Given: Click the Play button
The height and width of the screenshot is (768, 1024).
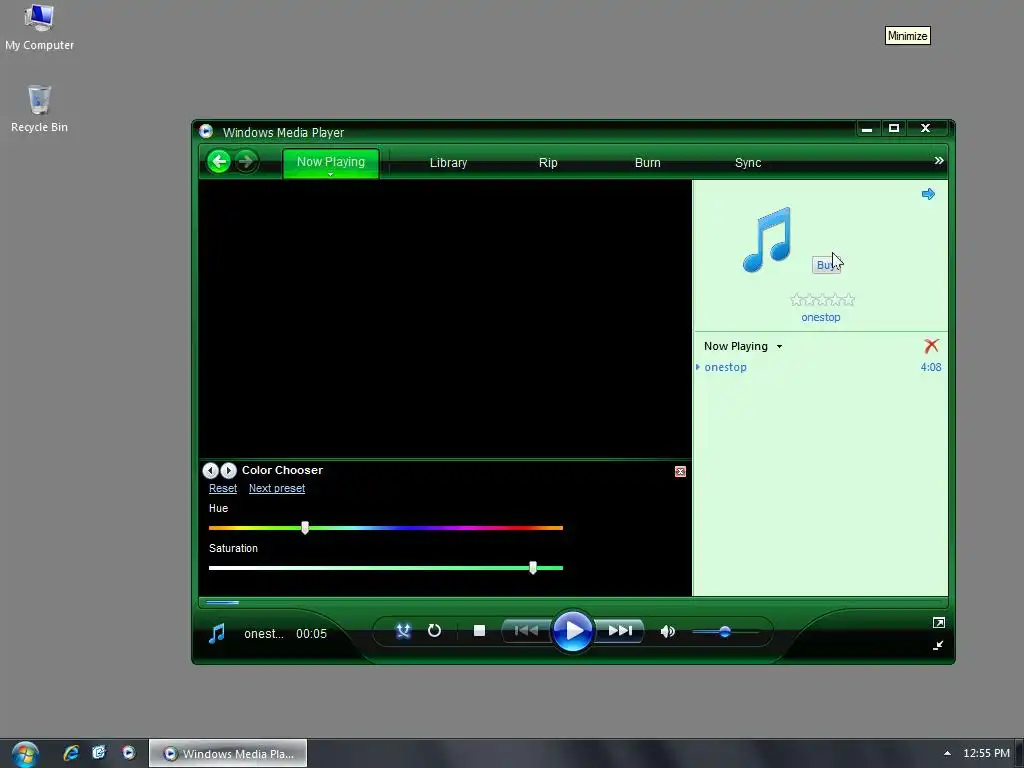Looking at the screenshot, I should click(x=573, y=631).
